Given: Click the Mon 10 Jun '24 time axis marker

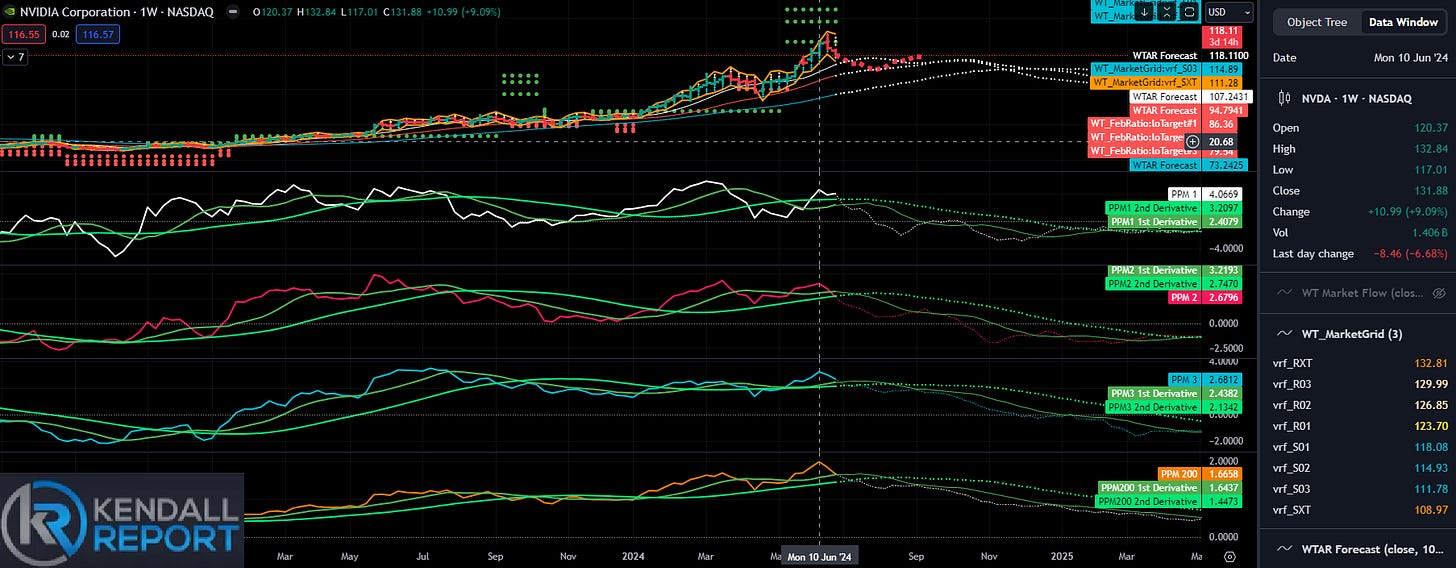Looking at the screenshot, I should click(819, 555).
